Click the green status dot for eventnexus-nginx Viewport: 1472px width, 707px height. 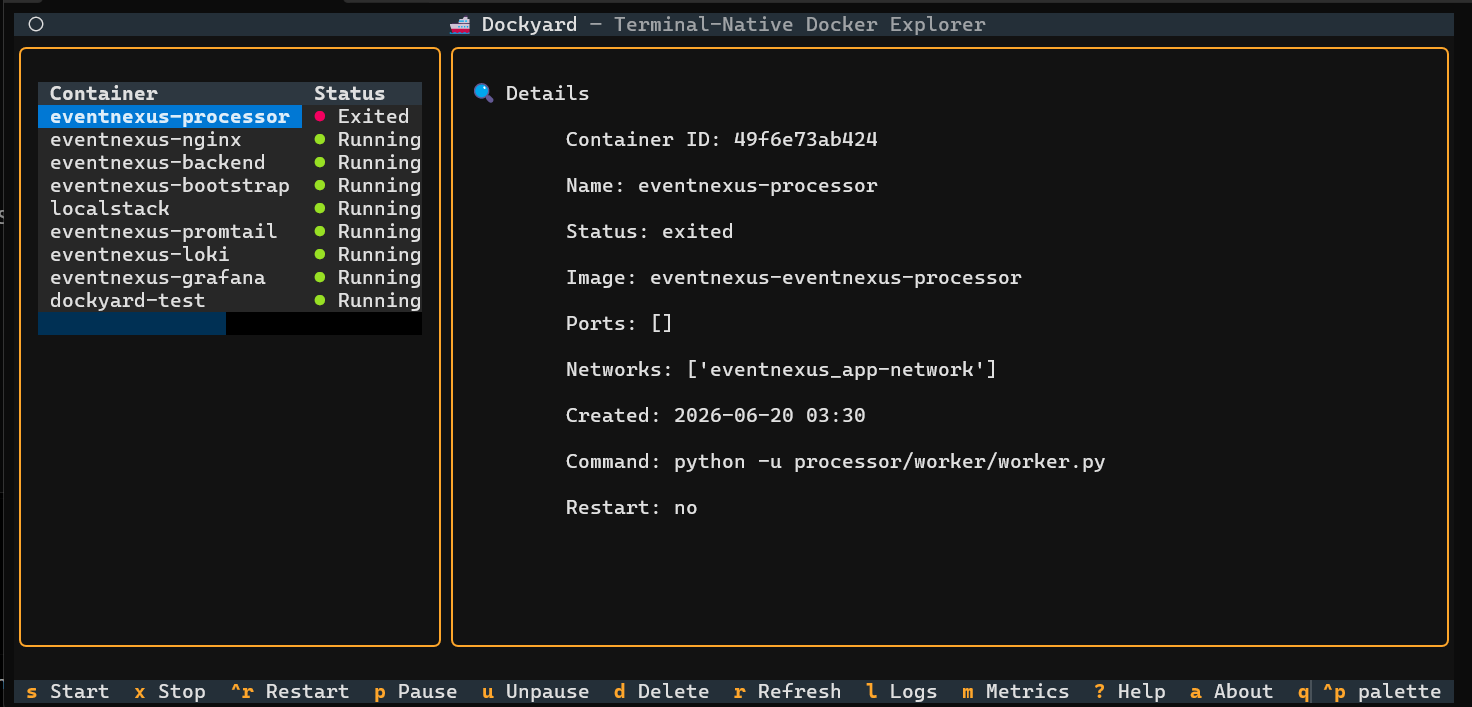[x=320, y=140]
